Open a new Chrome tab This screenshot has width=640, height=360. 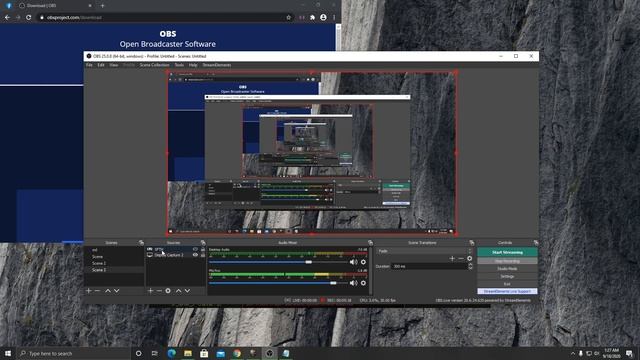[x=102, y=6]
